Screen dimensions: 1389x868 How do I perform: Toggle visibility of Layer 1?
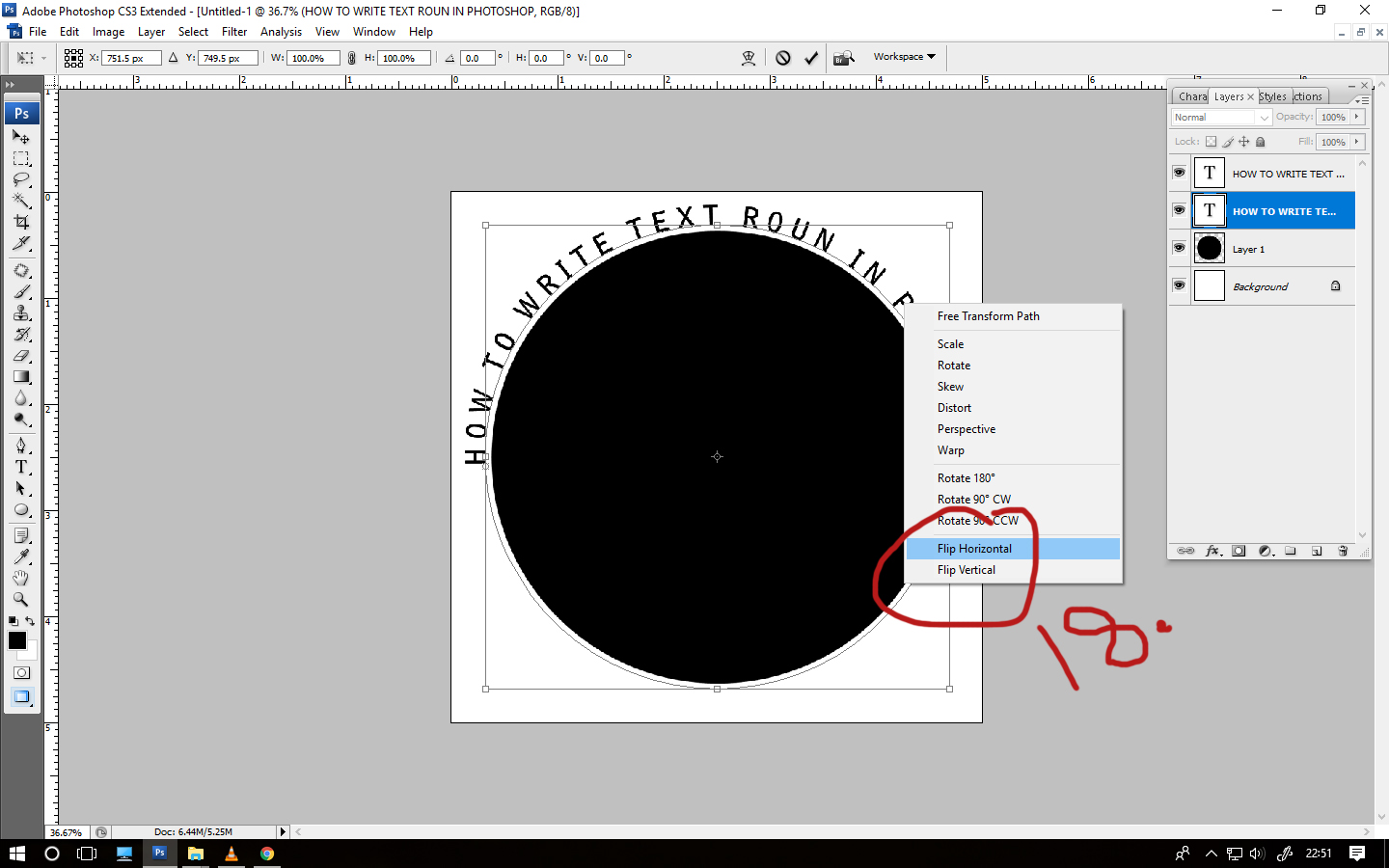[1179, 248]
